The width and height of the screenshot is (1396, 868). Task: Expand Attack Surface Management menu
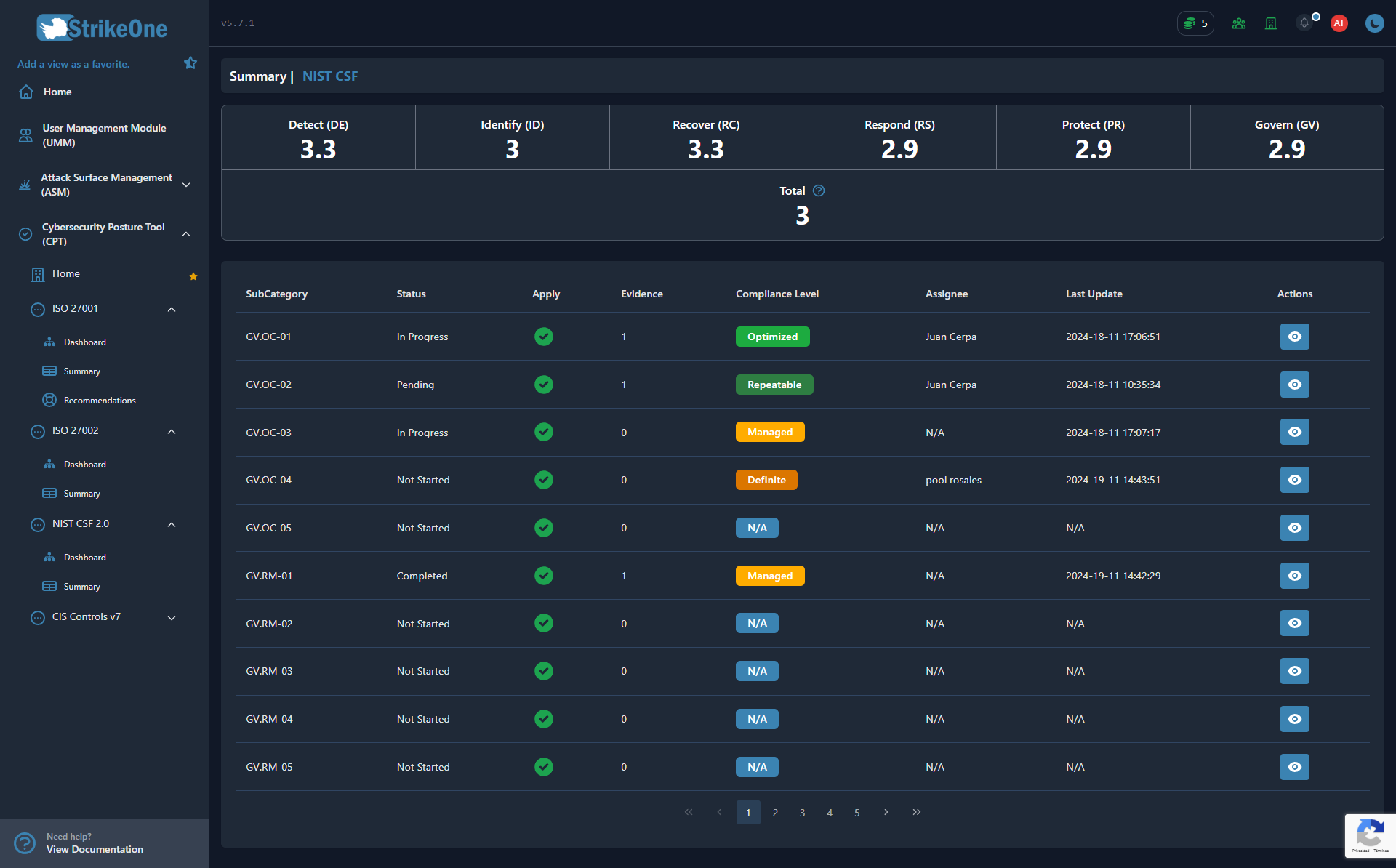(x=186, y=185)
